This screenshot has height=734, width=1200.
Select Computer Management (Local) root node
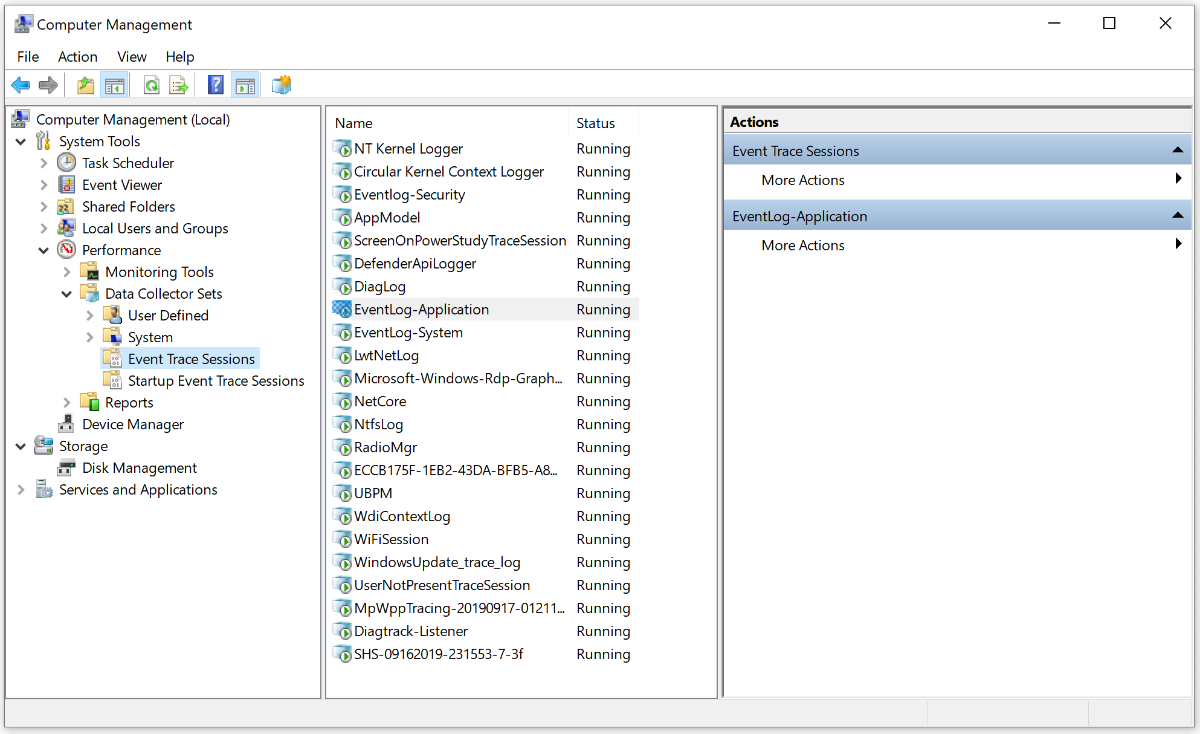click(x=133, y=119)
